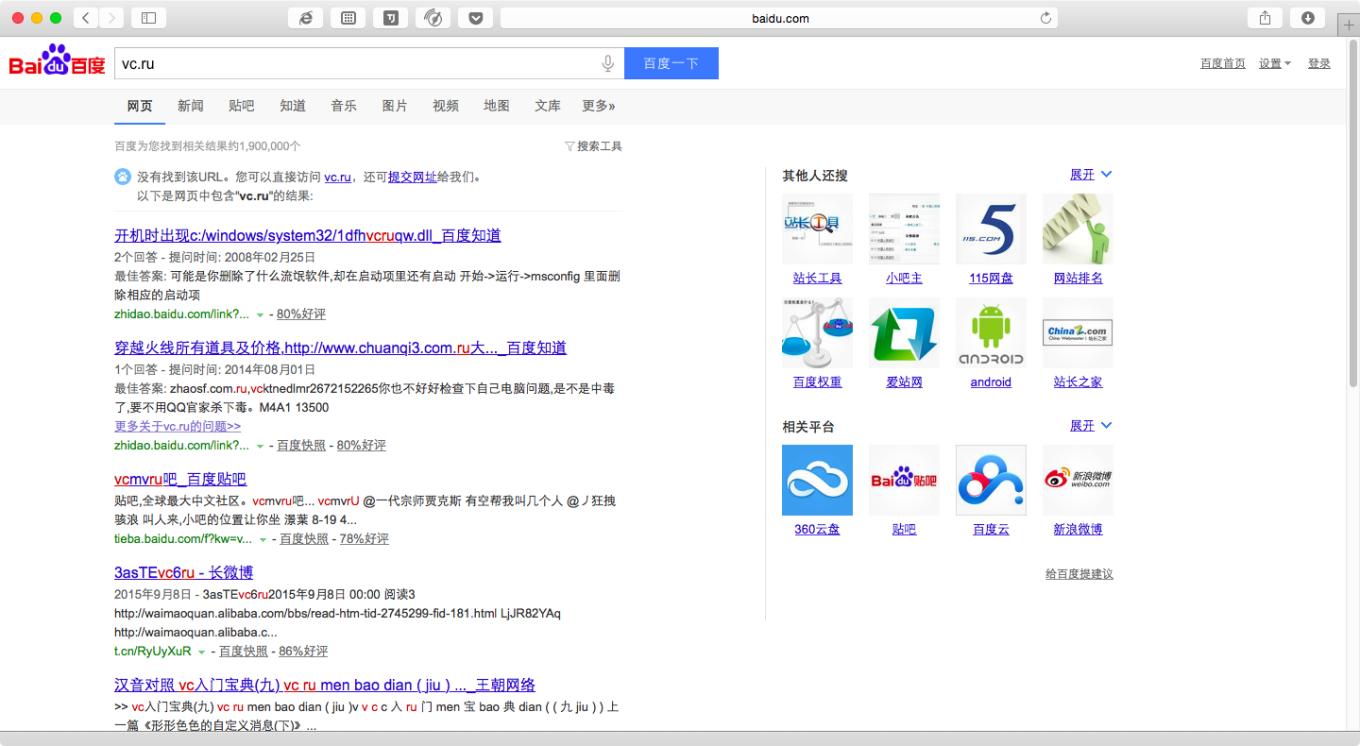
Task: Open result 开机时出现c:/windows/system32 百度知道
Action: tap(308, 236)
